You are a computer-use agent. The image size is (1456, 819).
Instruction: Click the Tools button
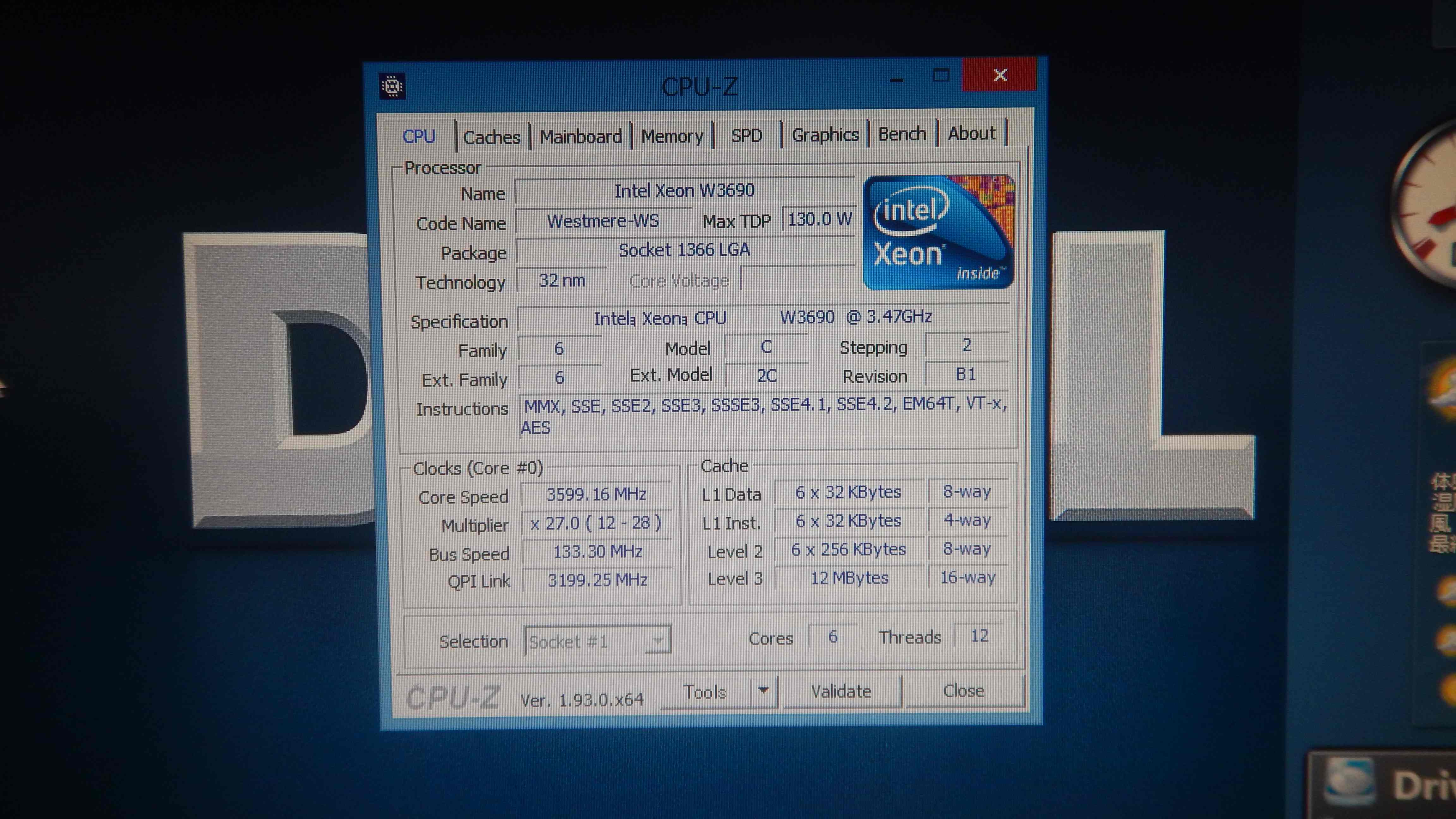pos(705,692)
